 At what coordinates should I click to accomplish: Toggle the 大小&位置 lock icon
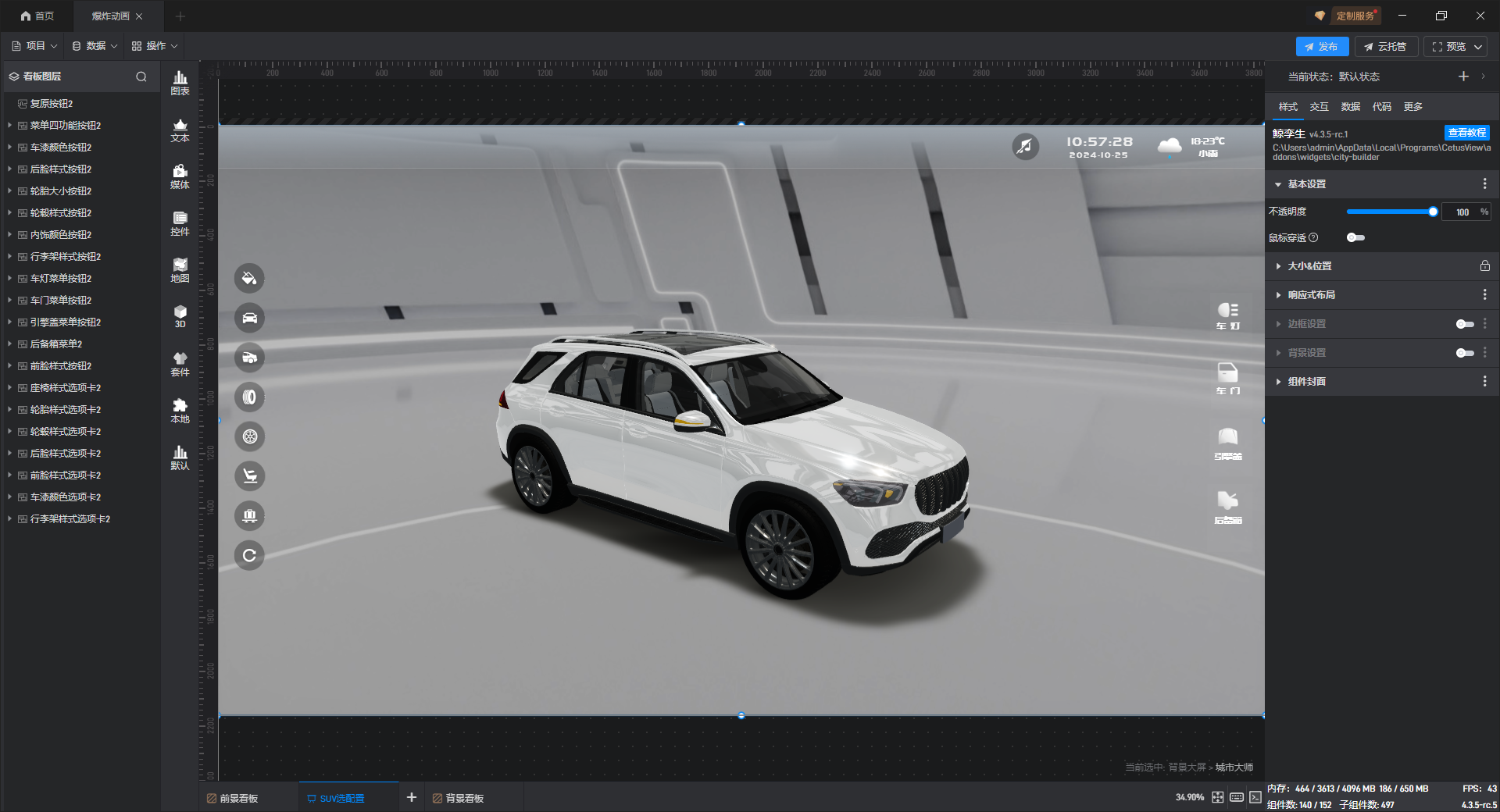tap(1484, 266)
